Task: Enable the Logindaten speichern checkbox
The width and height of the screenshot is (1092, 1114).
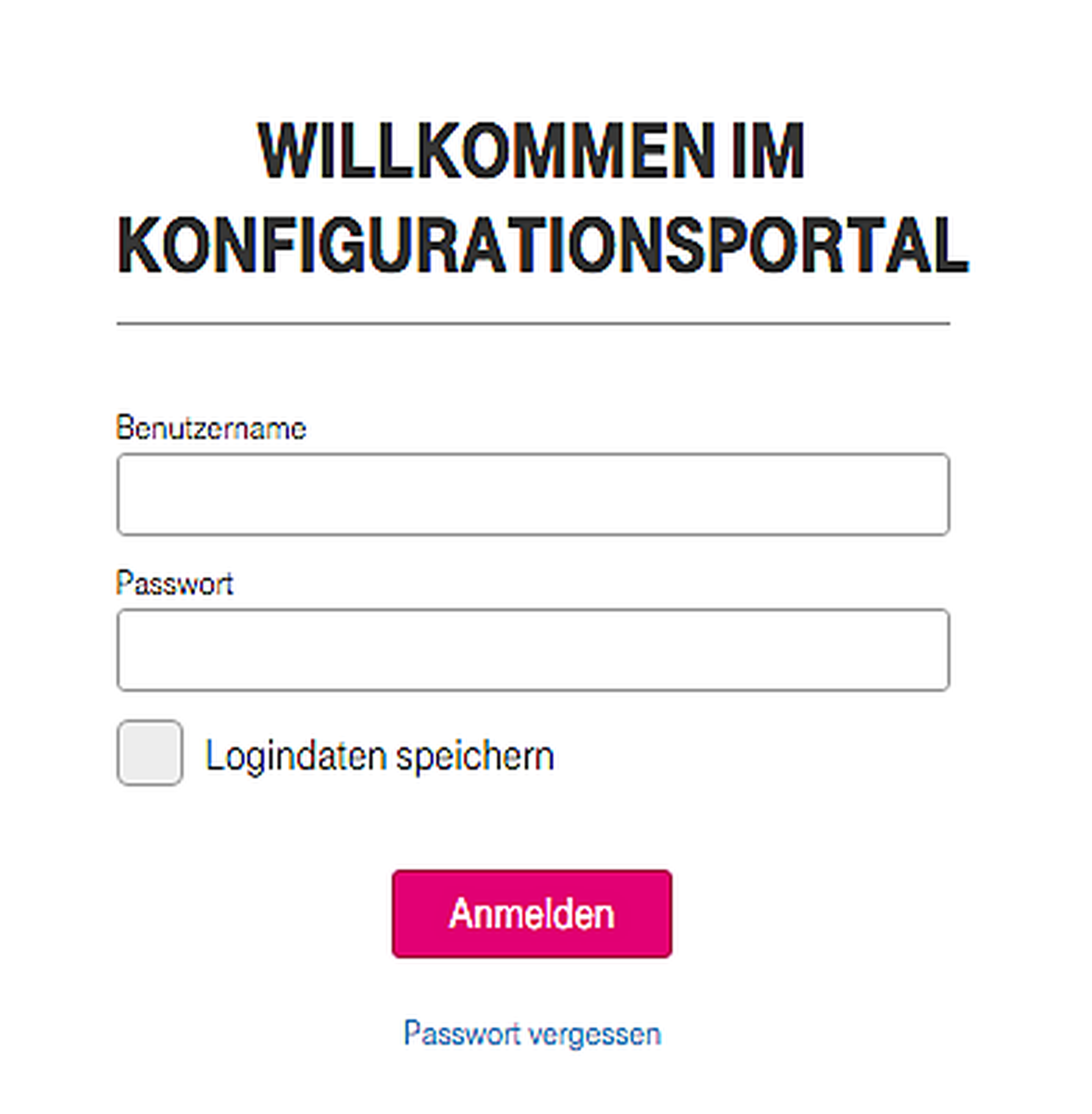Action: (150, 752)
